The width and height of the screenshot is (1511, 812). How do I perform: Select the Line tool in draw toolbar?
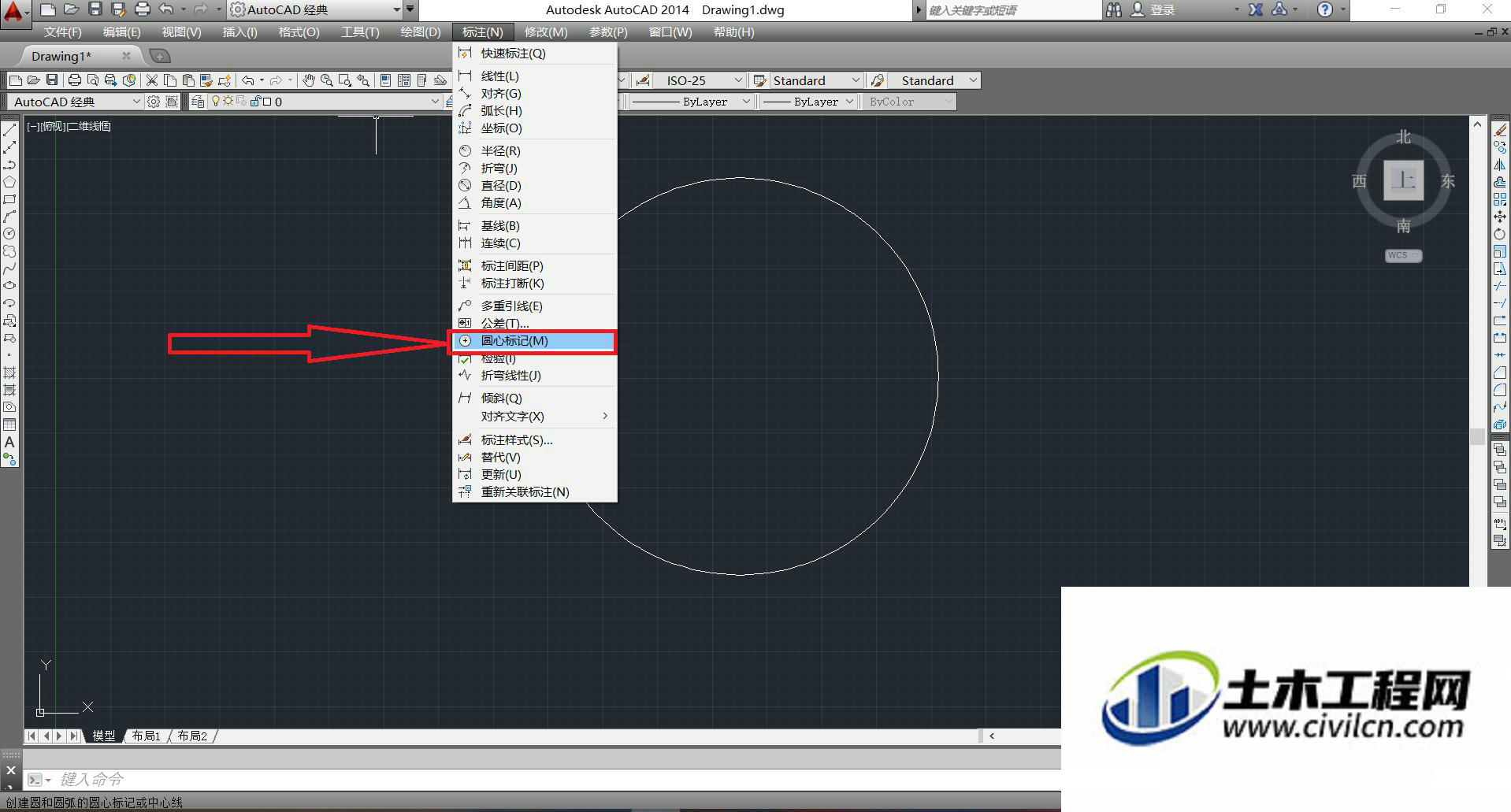[9, 129]
